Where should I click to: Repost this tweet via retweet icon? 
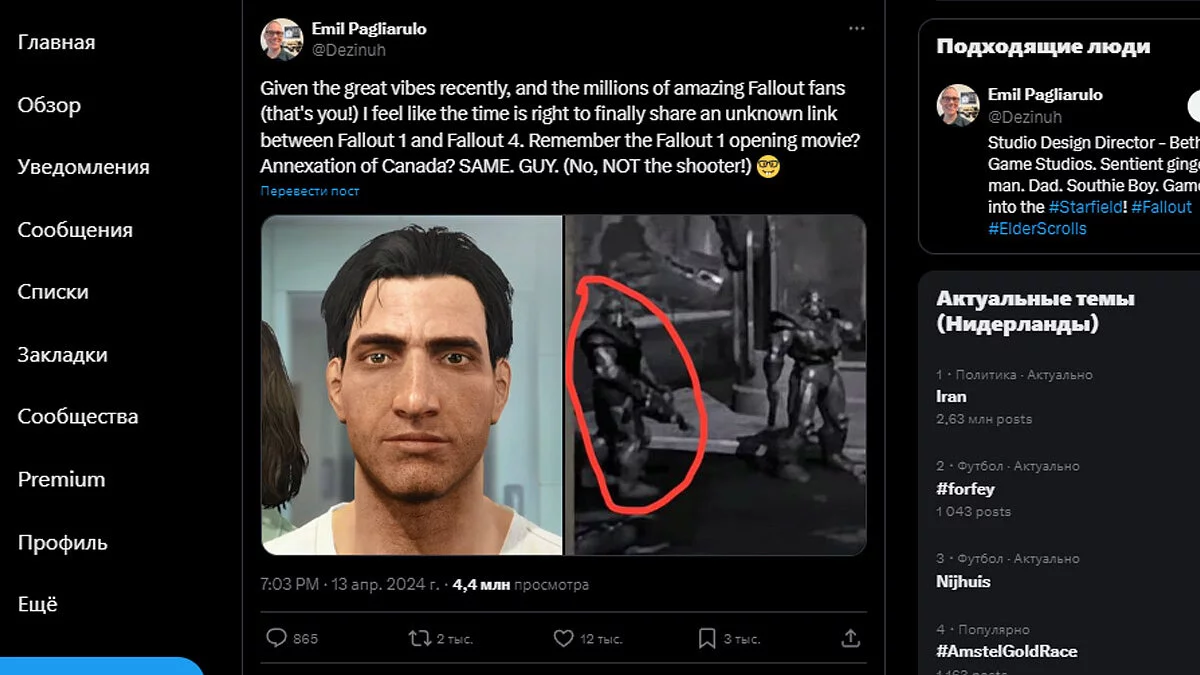[419, 638]
